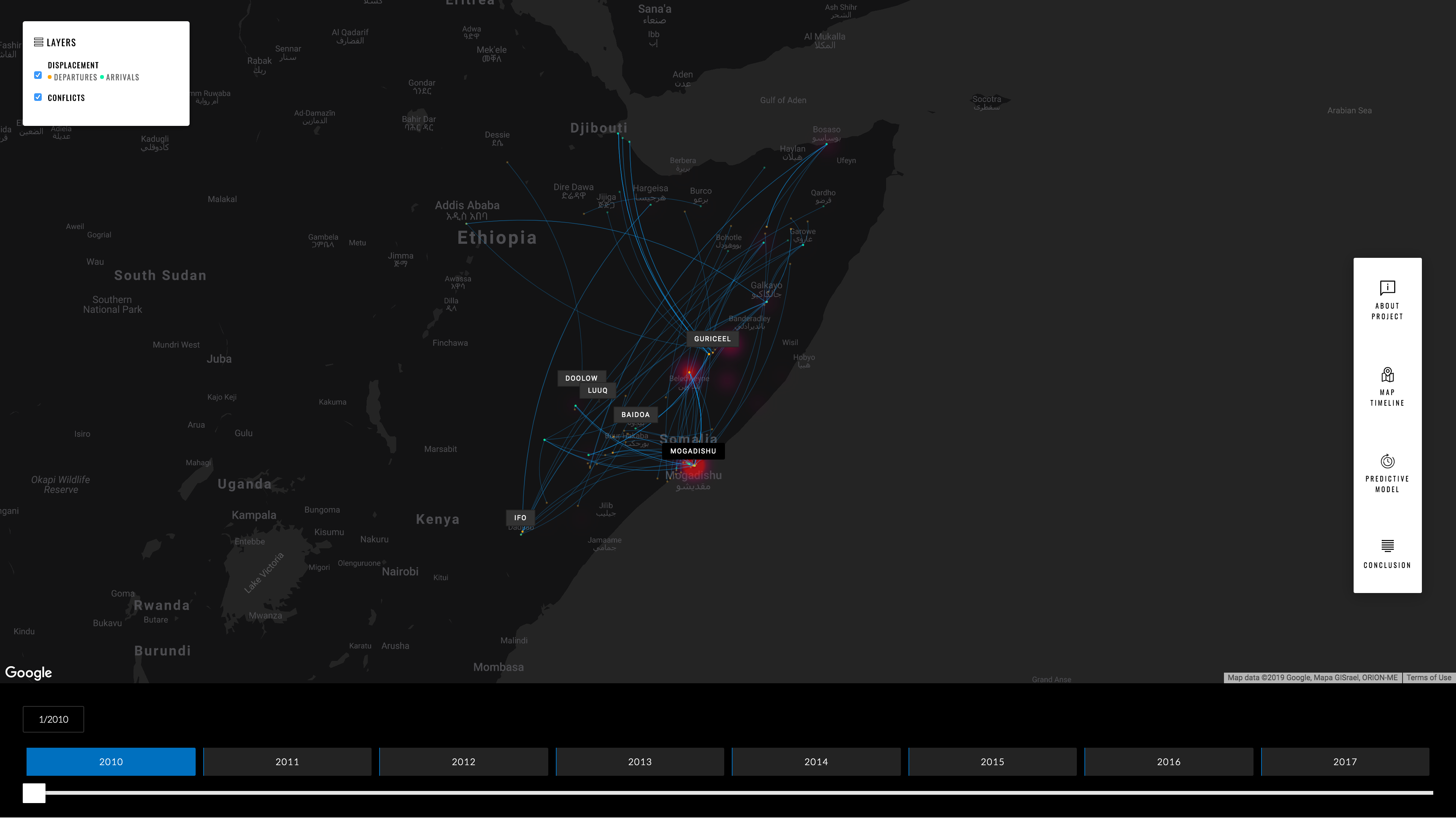
Task: Click the Baidoa location label
Action: click(635, 414)
